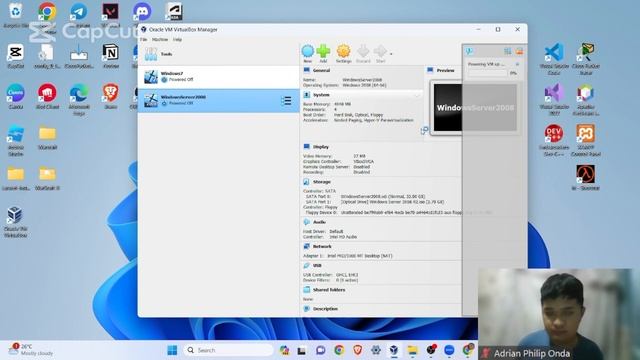Image resolution: width=640 pixels, height=360 pixels.
Task: Collapse the System section chevron
Action: 417,95
